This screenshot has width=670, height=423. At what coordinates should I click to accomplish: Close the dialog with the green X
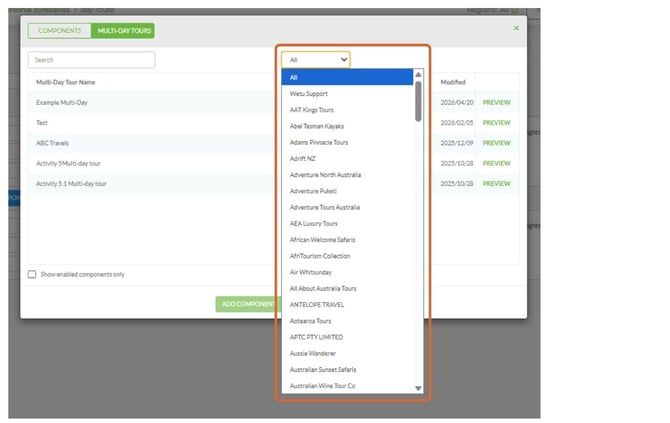516,28
